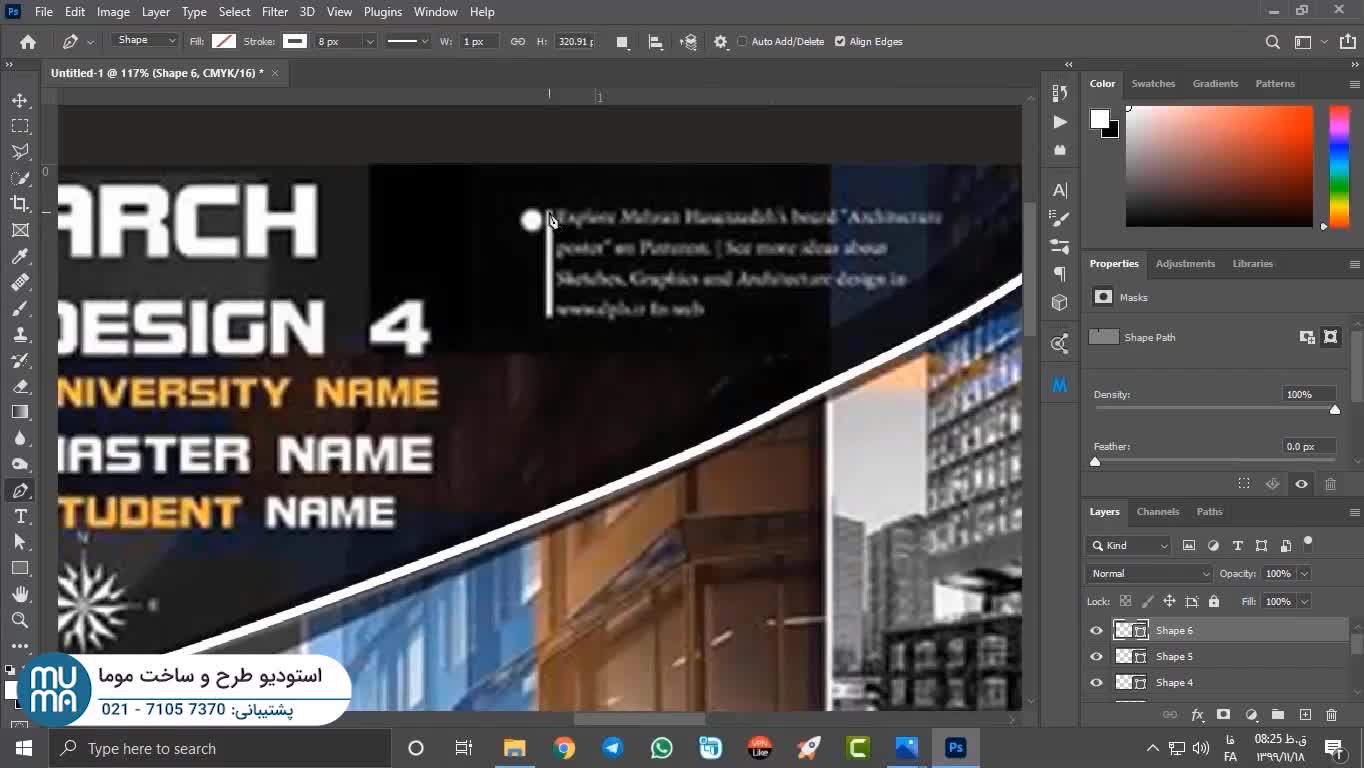Open the Normal blend mode dropdown
The height and width of the screenshot is (768, 1364).
click(x=1149, y=574)
